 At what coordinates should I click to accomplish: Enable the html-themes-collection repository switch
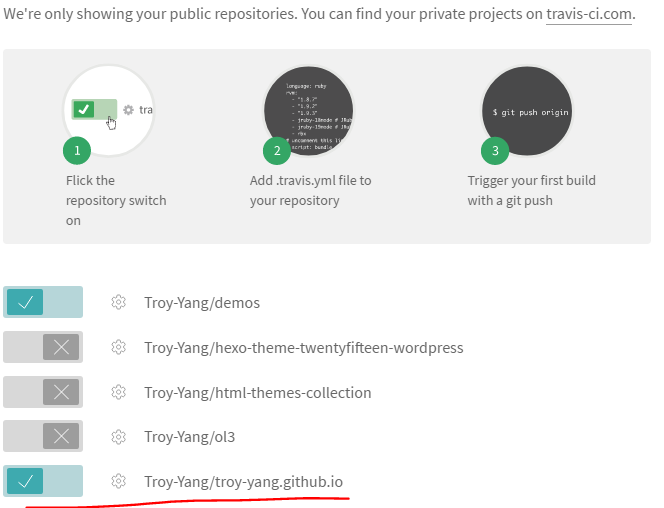pyautogui.click(x=43, y=393)
